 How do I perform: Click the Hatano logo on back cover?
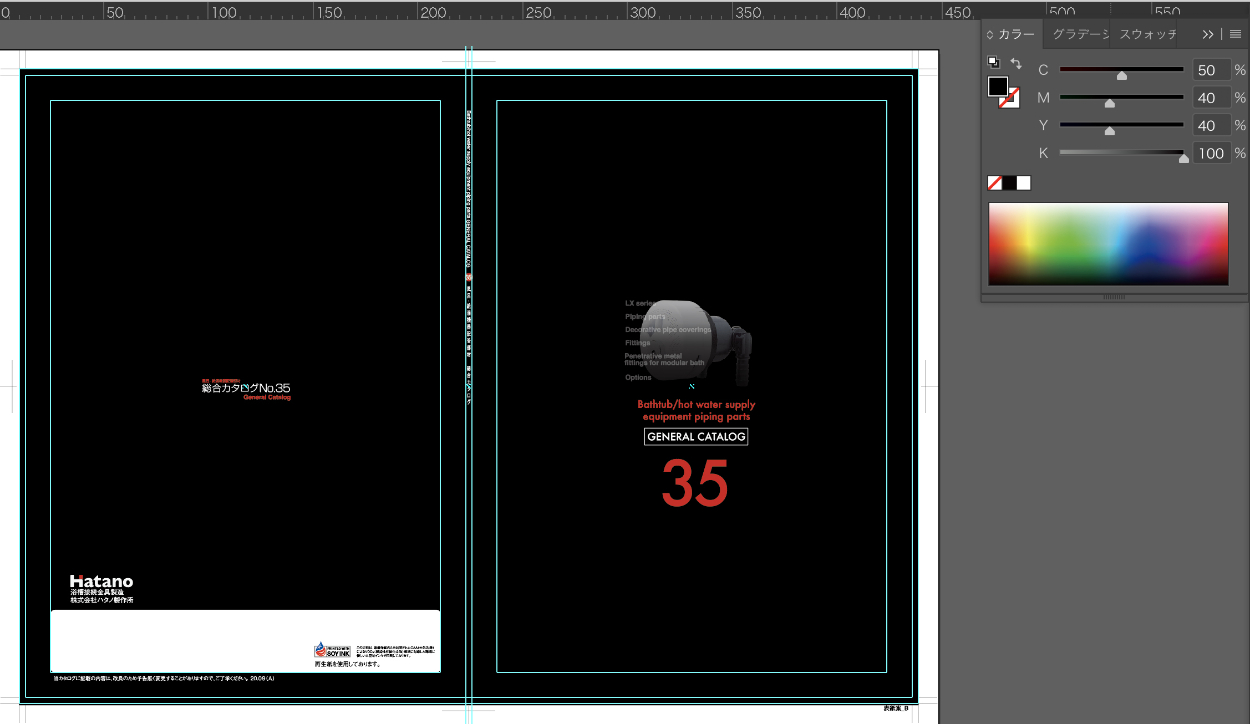coord(101,581)
